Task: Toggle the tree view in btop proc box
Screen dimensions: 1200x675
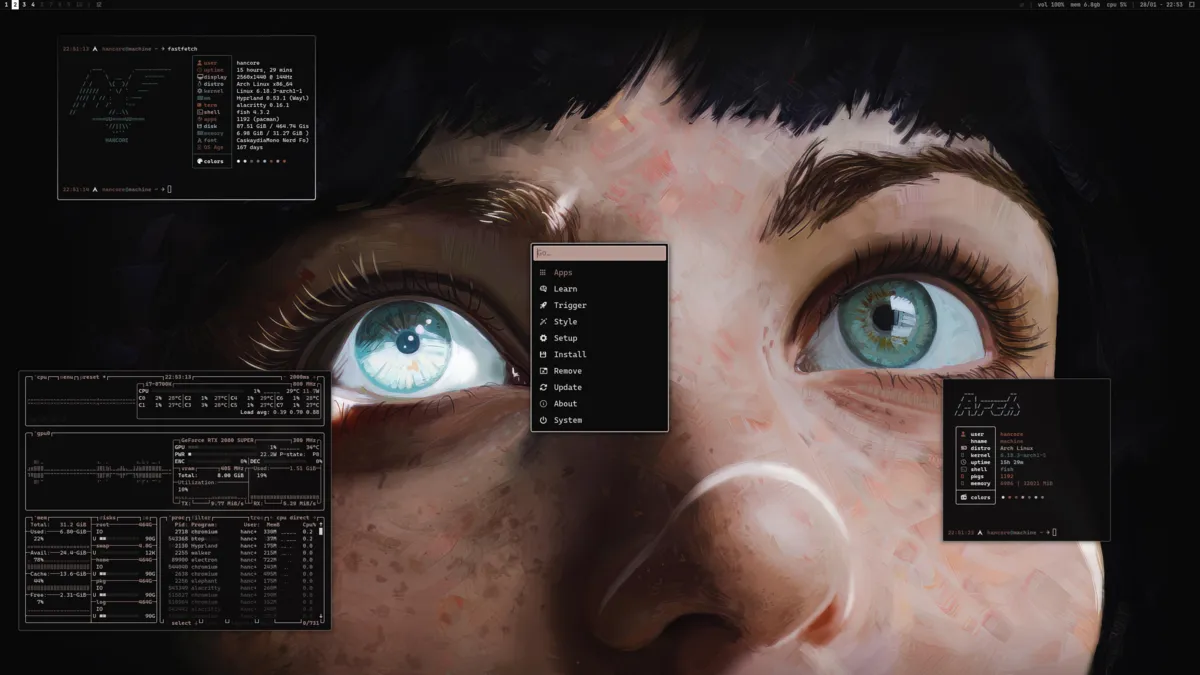Action: pyautogui.click(x=257, y=518)
